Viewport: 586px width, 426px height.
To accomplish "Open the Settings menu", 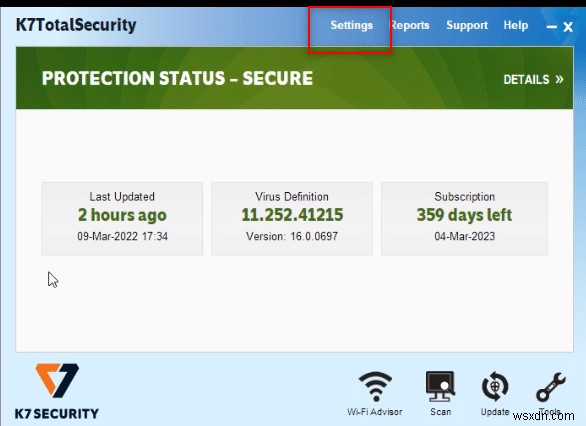I will click(351, 25).
